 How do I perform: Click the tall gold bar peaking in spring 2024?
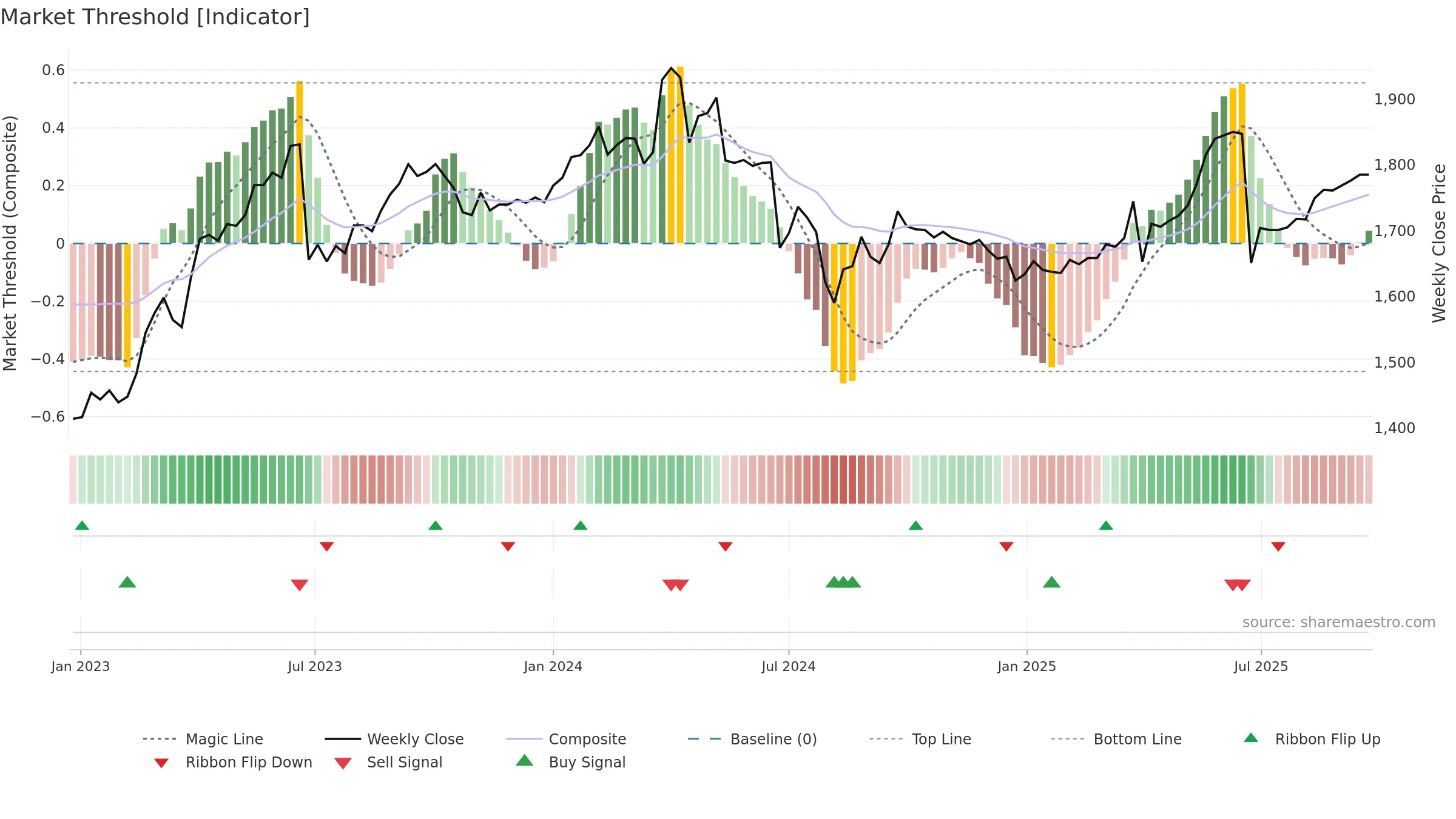pos(680,155)
